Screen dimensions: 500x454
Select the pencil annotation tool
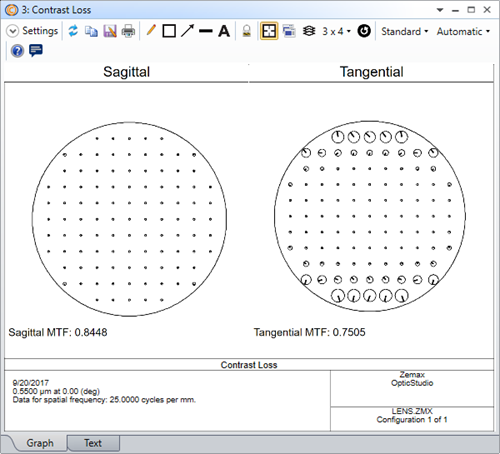[151, 30]
